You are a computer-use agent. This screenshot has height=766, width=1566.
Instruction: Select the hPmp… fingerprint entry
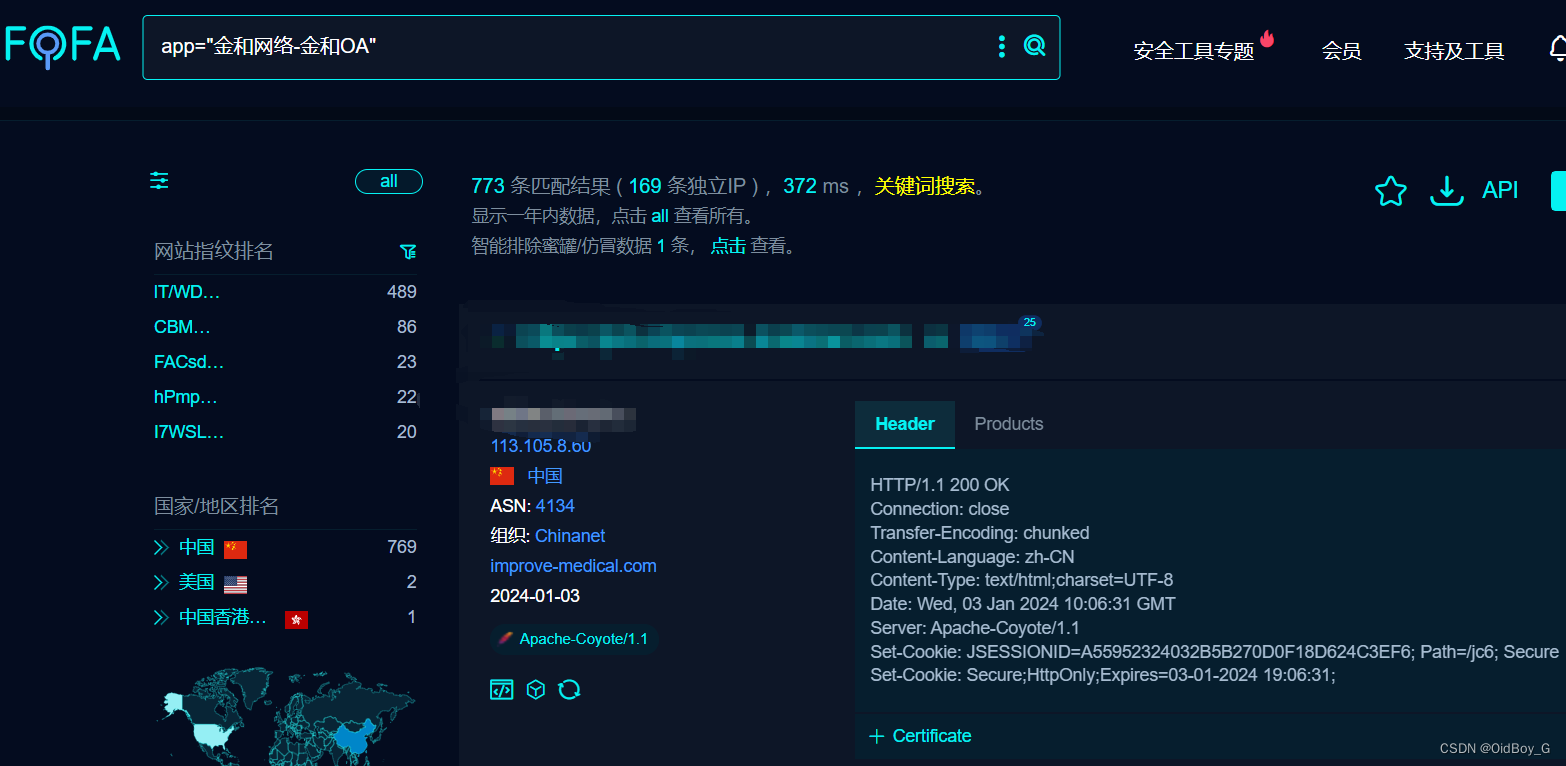[186, 397]
